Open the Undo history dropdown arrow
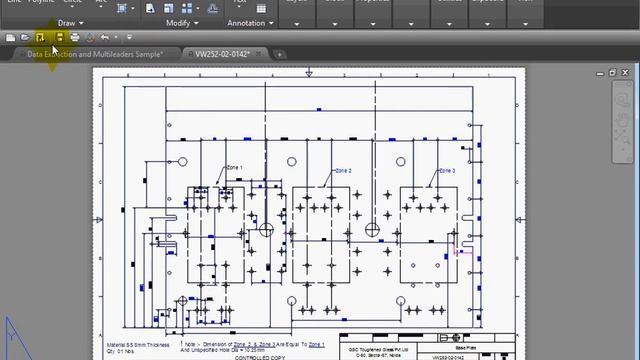Image resolution: width=640 pixels, height=360 pixels. [x=116, y=38]
